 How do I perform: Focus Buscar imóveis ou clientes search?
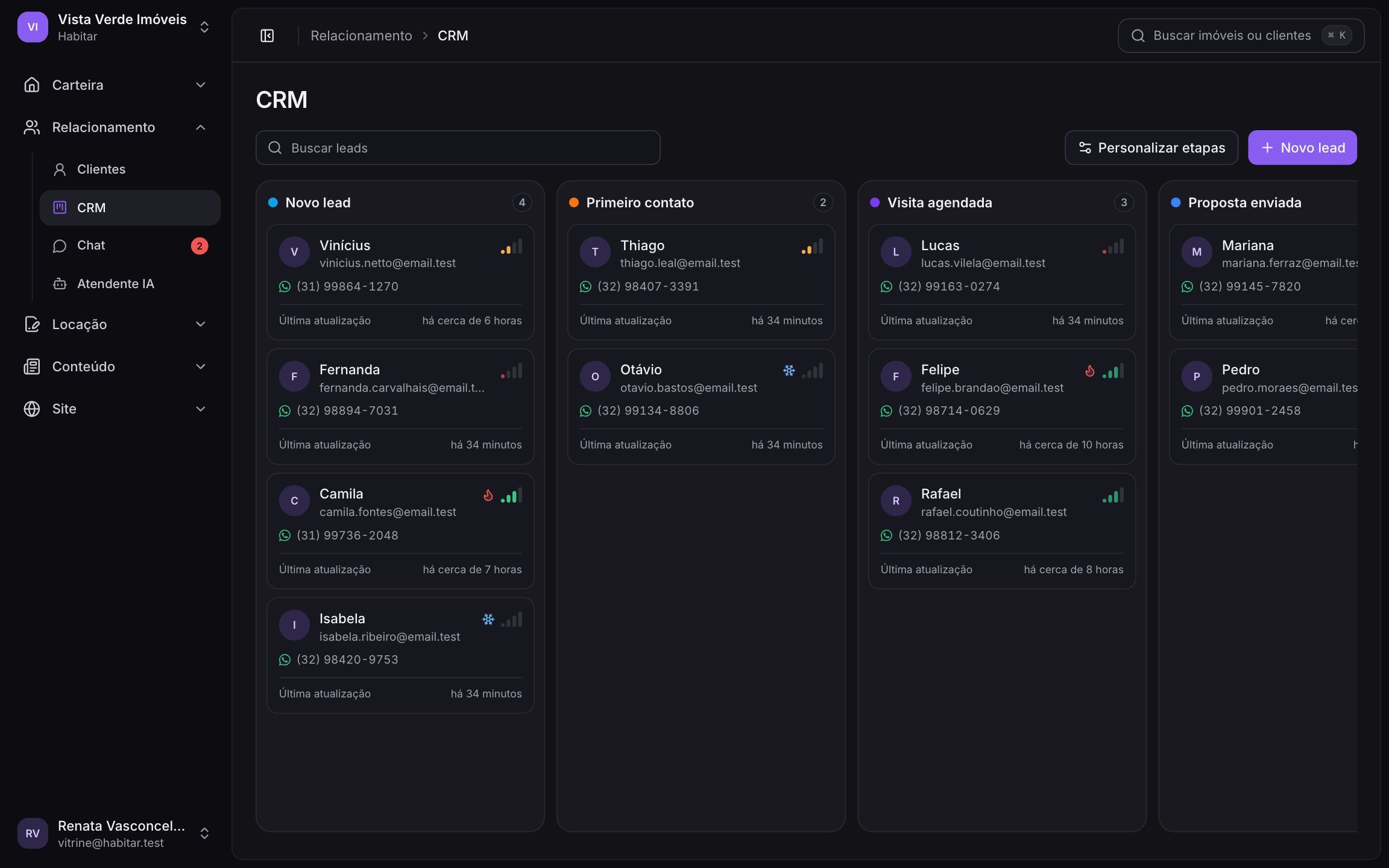(1241, 36)
